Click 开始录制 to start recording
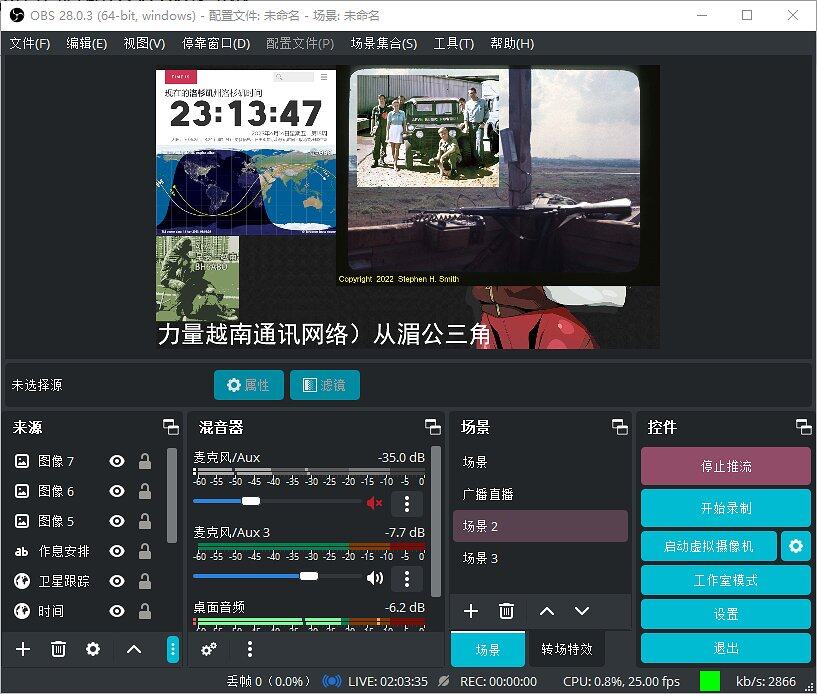Screen dimensions: 817x694 pos(725,507)
